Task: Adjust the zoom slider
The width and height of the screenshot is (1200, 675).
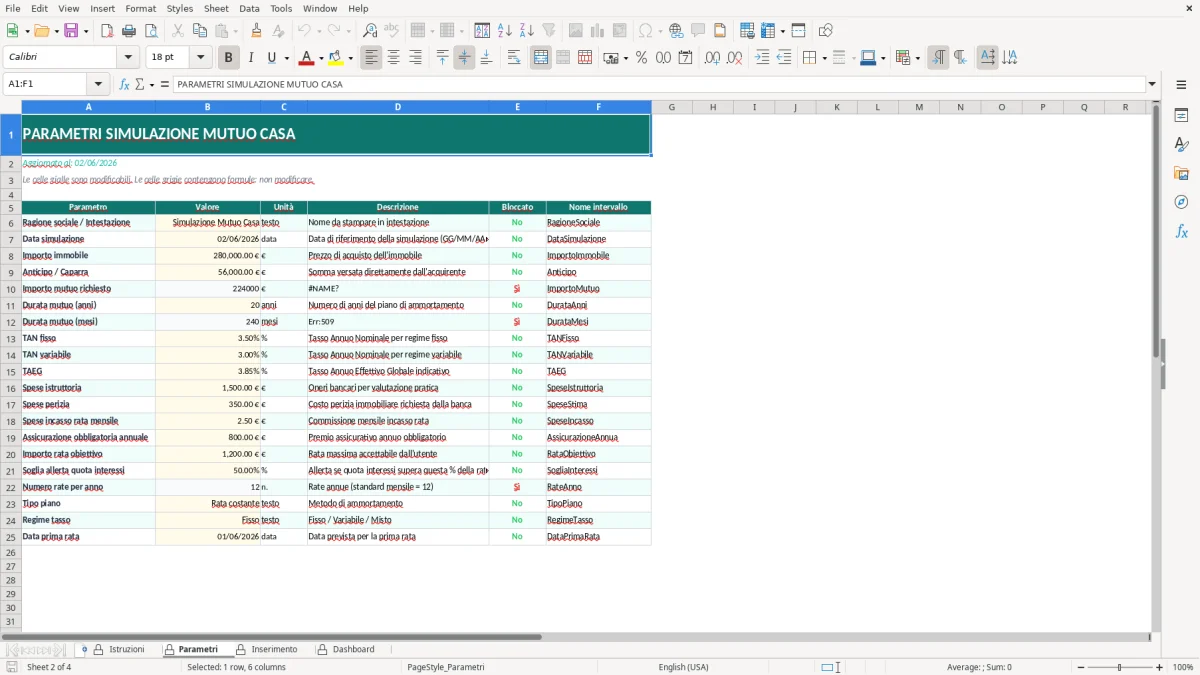Action: [1119, 667]
